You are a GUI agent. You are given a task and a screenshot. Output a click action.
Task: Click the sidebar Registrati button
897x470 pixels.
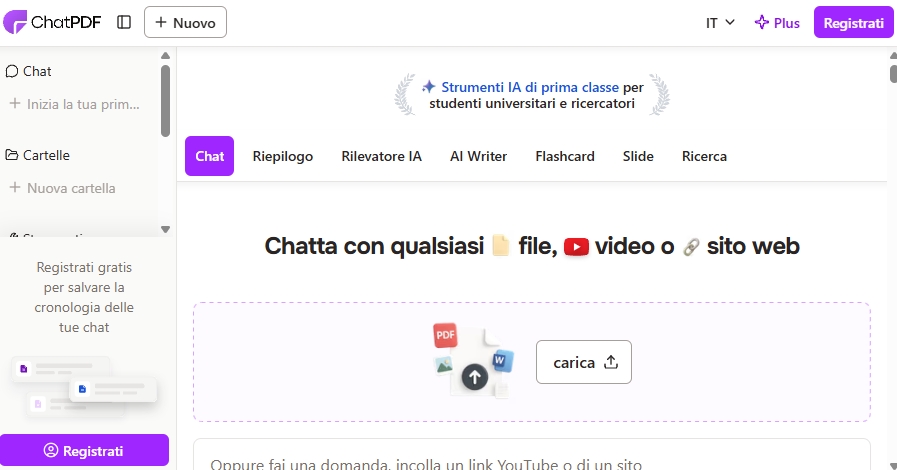point(84,451)
